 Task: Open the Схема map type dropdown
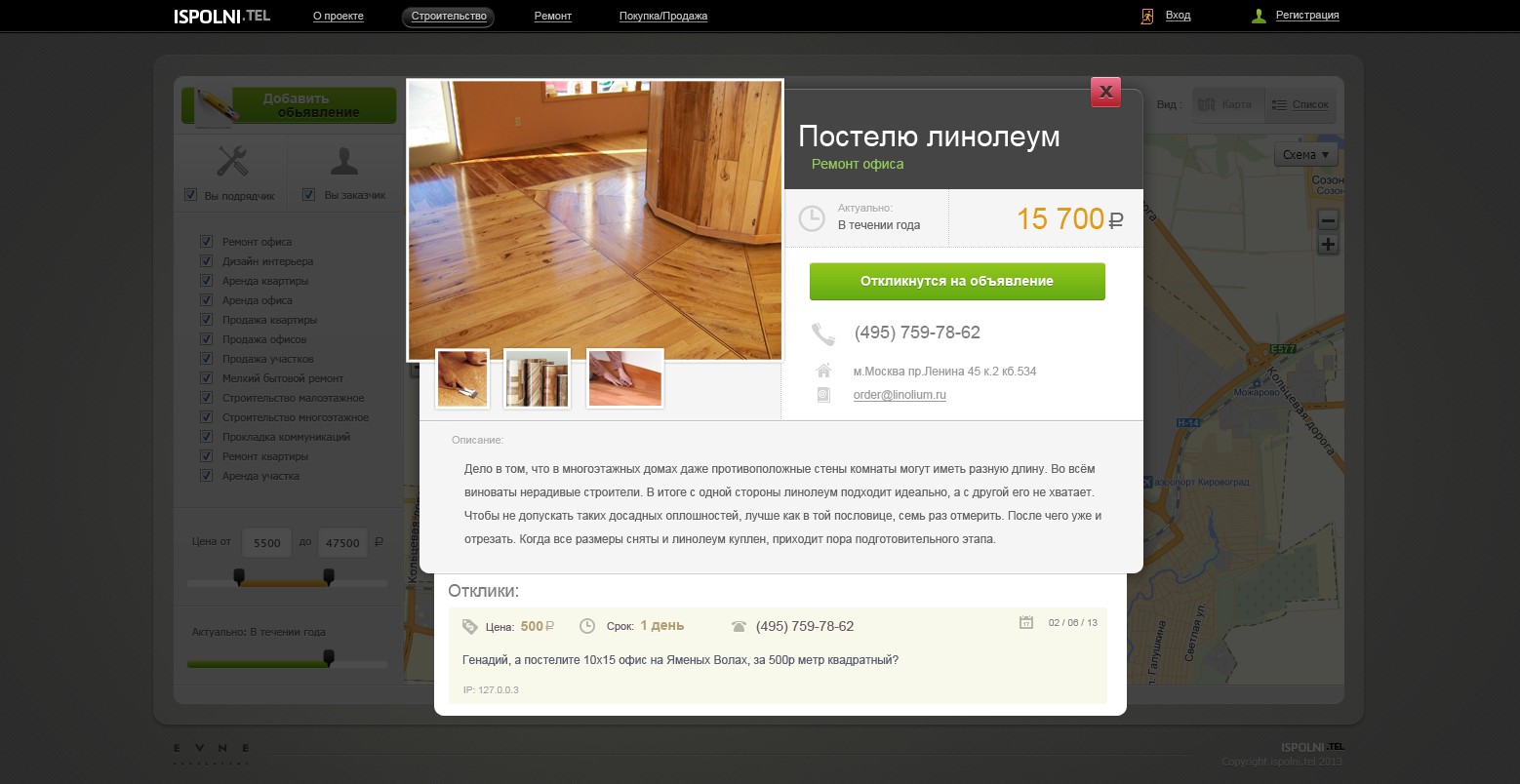tap(1305, 155)
